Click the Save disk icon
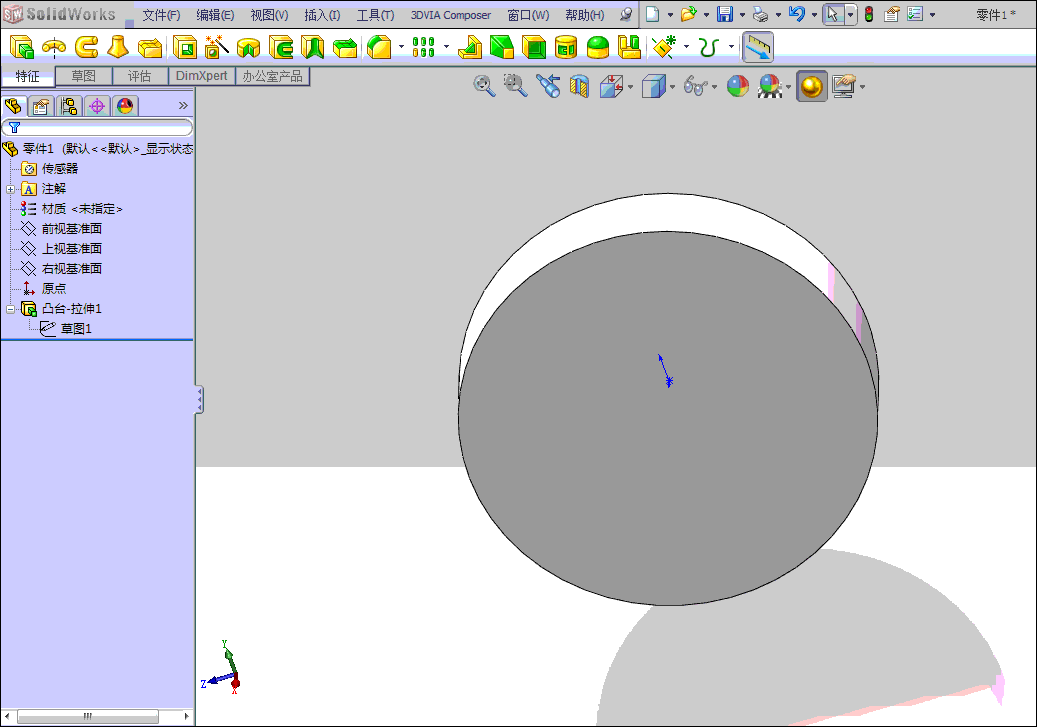 click(725, 14)
